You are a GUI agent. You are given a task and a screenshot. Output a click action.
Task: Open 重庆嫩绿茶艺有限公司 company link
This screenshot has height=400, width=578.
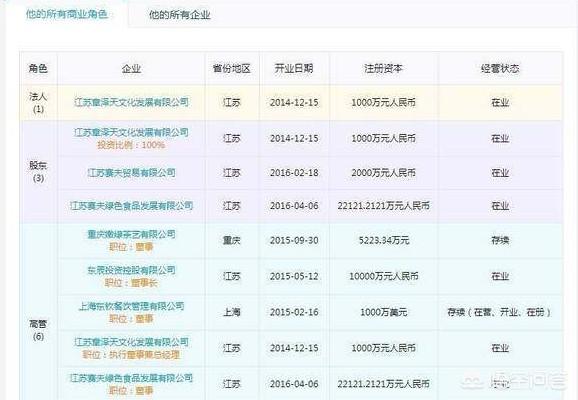coord(131,234)
